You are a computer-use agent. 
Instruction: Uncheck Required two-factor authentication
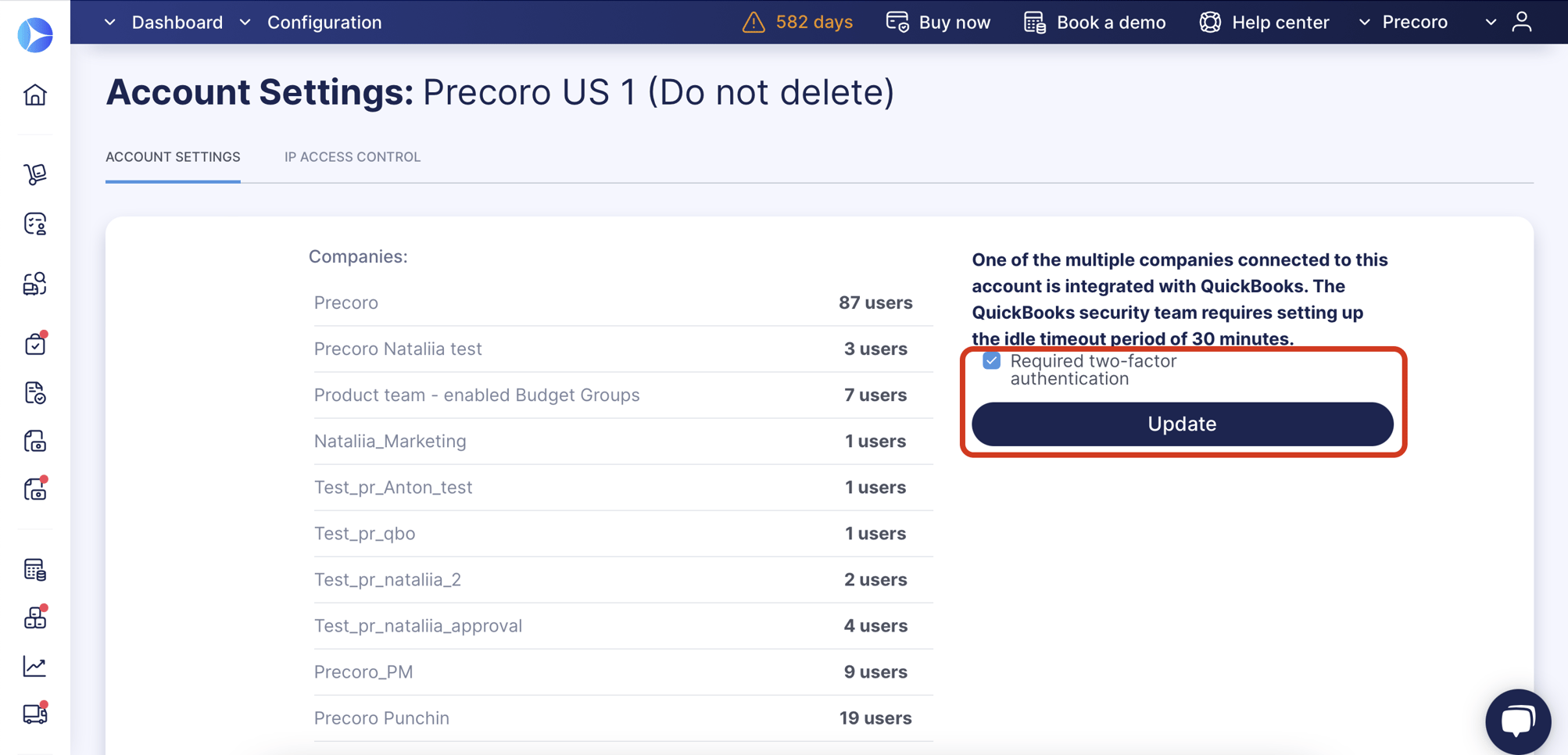point(991,360)
